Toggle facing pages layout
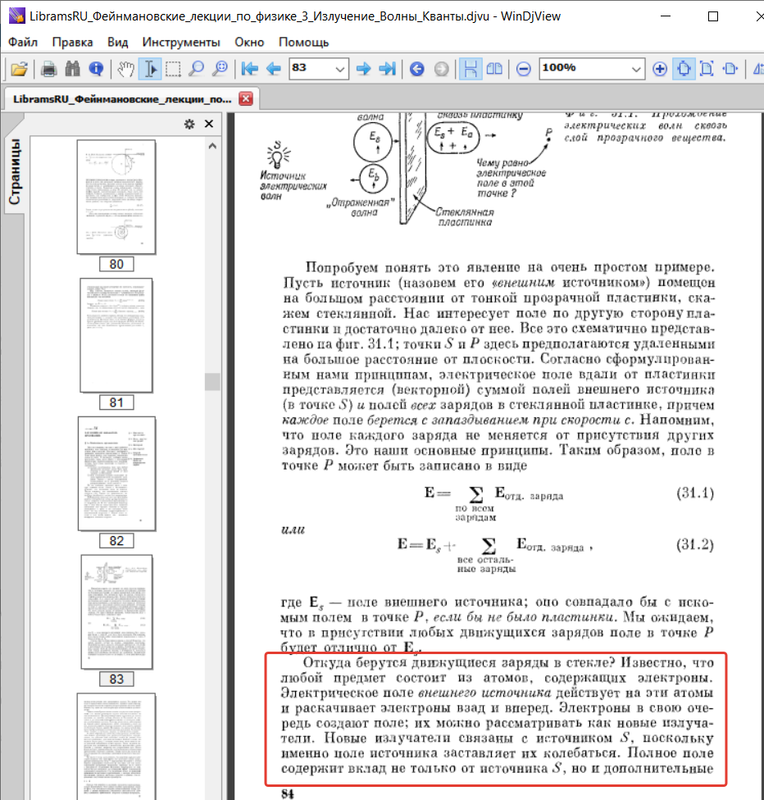 click(x=495, y=69)
